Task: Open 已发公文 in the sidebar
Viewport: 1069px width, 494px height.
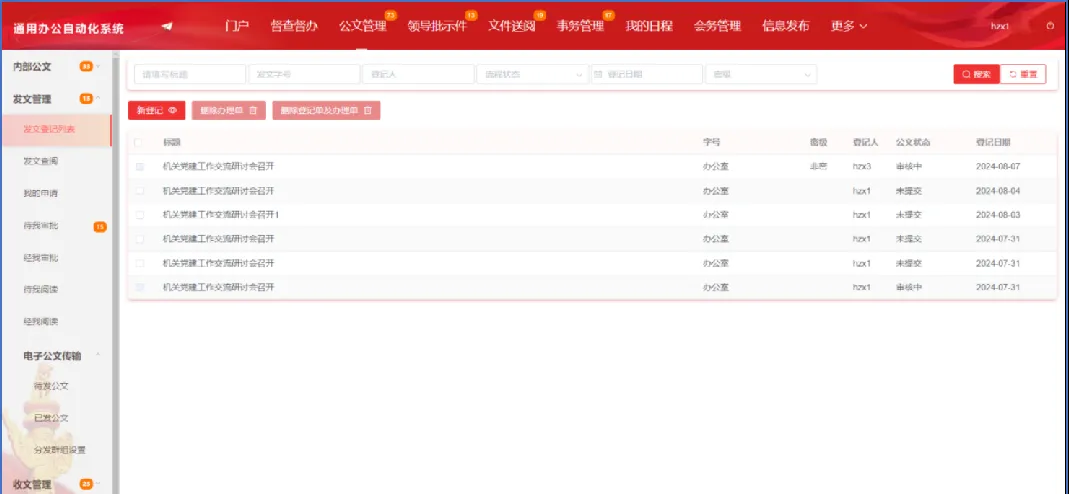Action: (51, 418)
